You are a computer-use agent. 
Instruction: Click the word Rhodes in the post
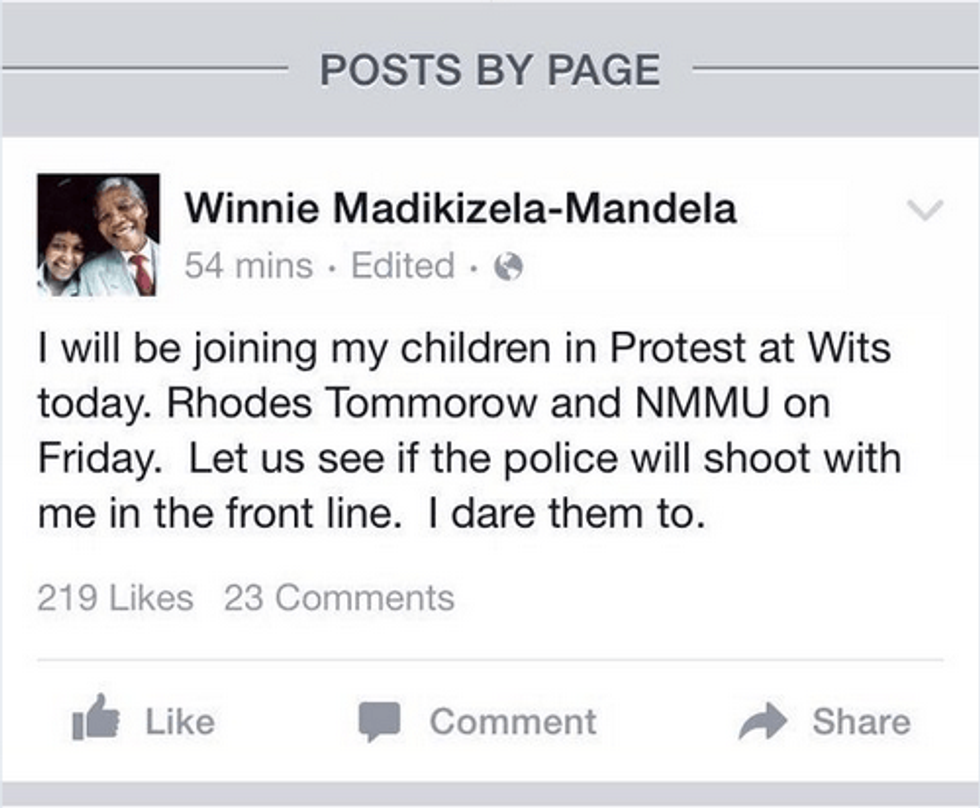tap(239, 402)
